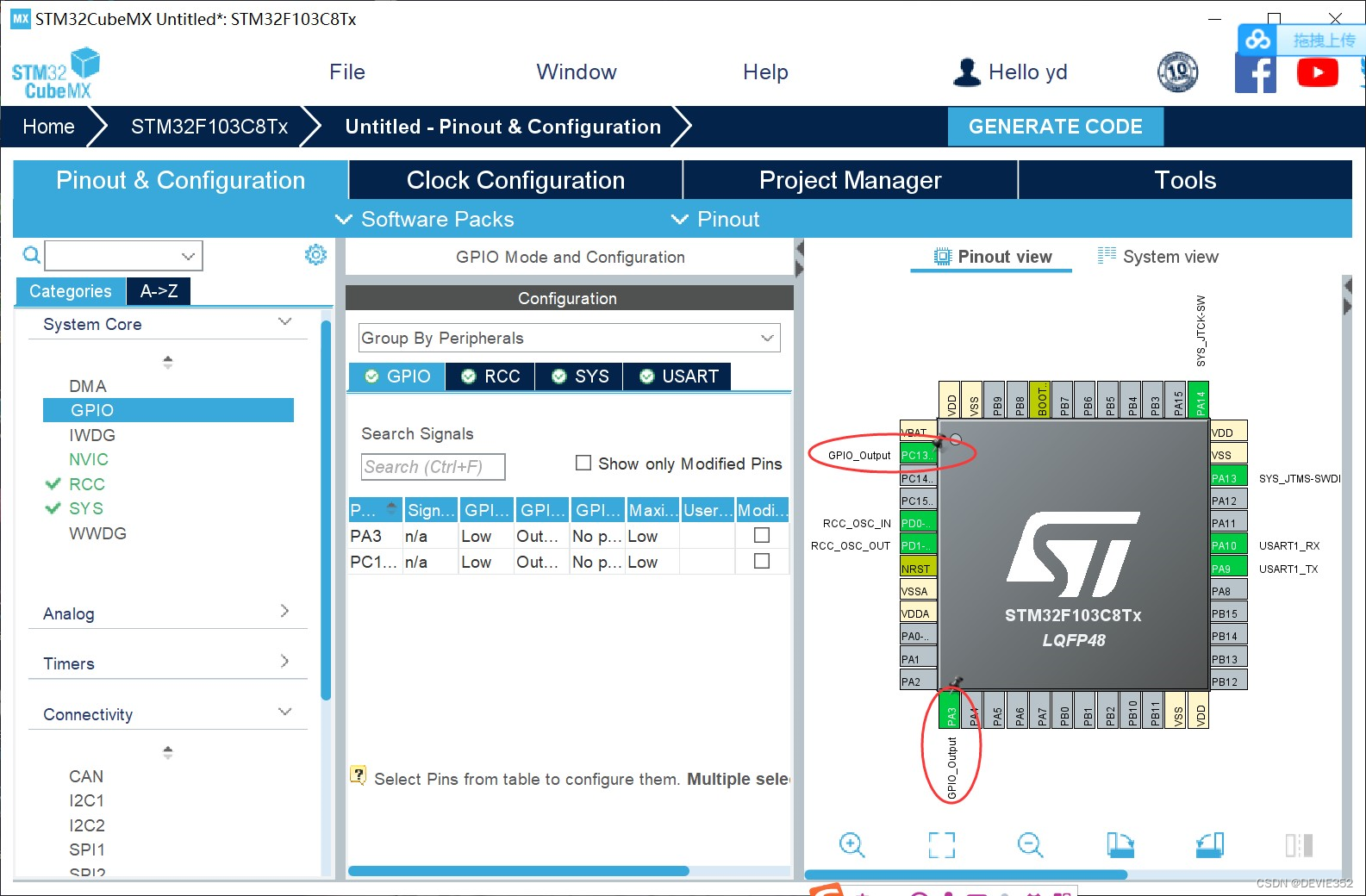1366x896 pixels.
Task: Click the STM32CubeMX logo icon
Action: [56, 73]
